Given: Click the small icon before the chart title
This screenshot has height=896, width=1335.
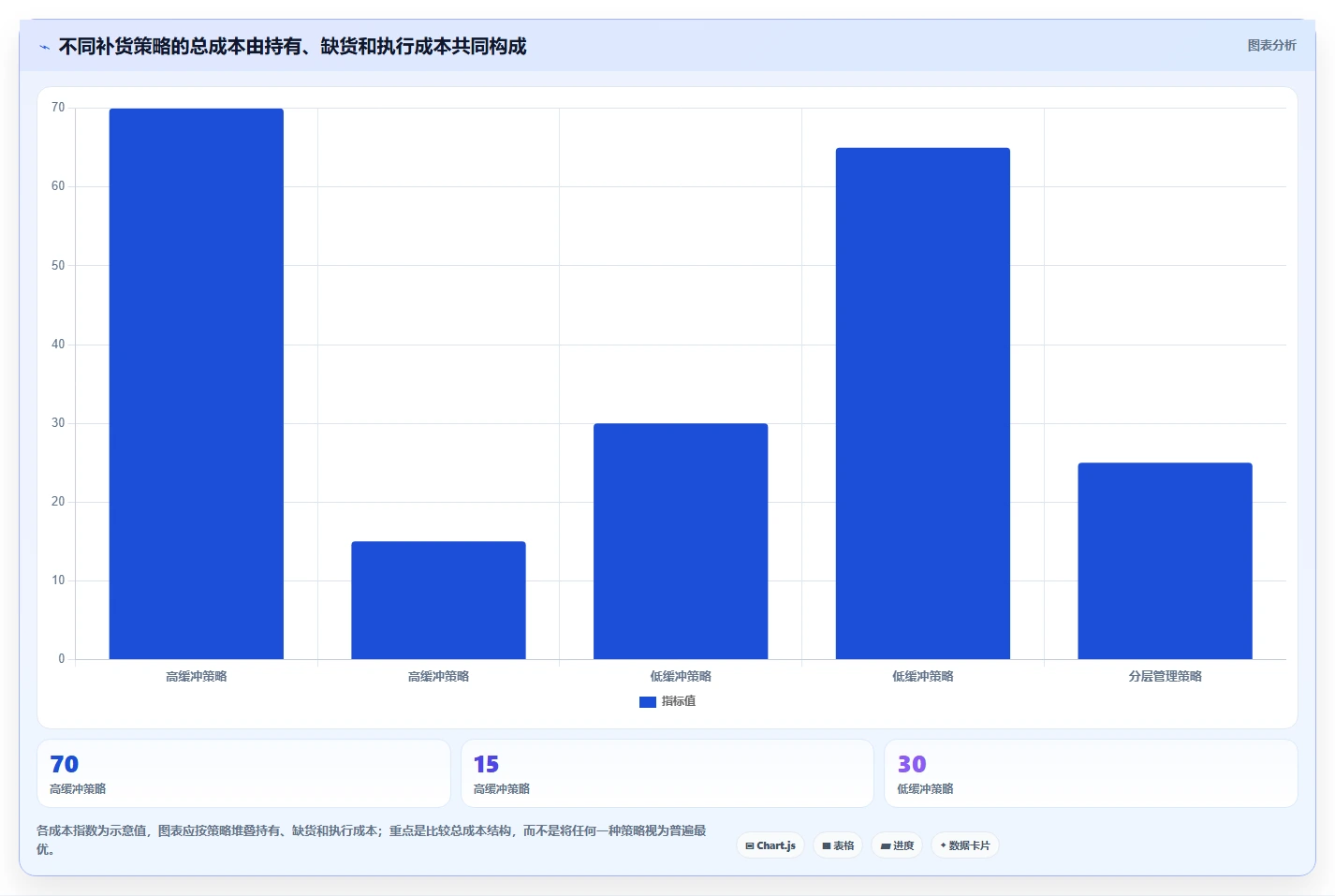Looking at the screenshot, I should pos(44,47).
